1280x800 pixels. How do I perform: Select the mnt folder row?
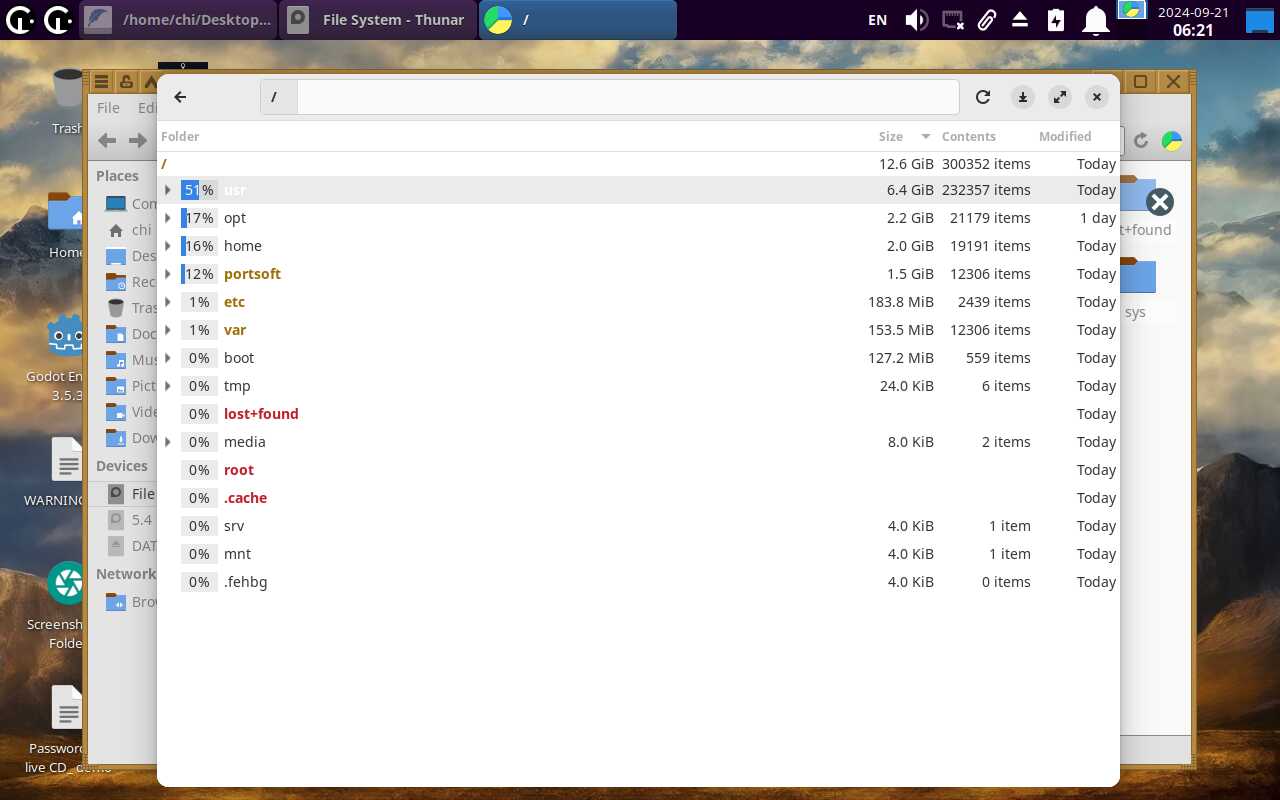638,554
